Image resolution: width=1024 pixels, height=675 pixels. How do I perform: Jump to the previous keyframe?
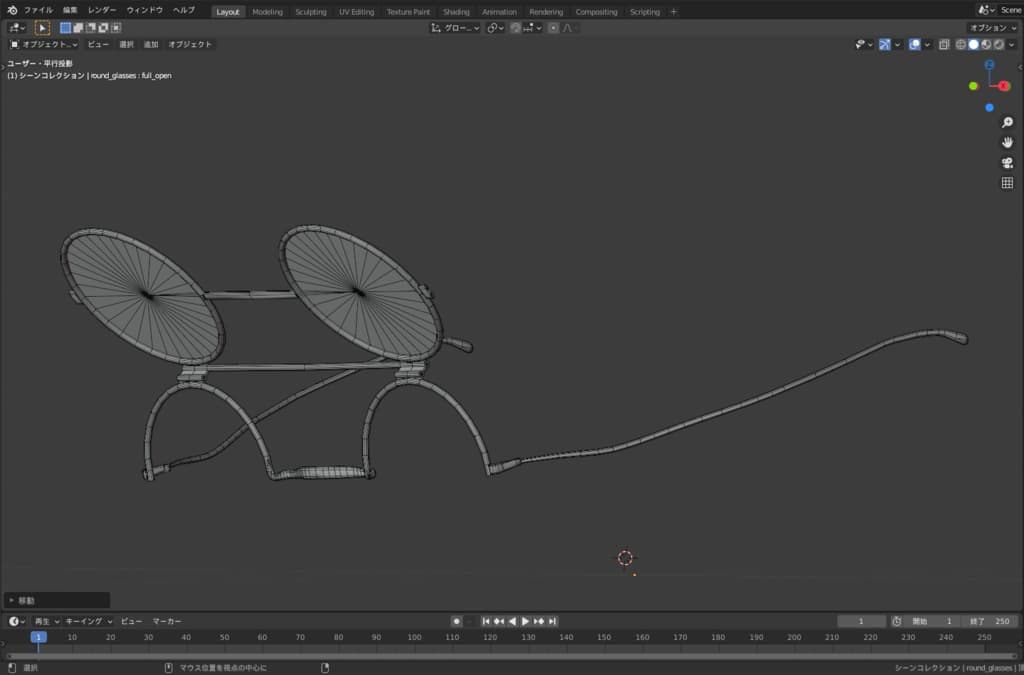coord(499,621)
